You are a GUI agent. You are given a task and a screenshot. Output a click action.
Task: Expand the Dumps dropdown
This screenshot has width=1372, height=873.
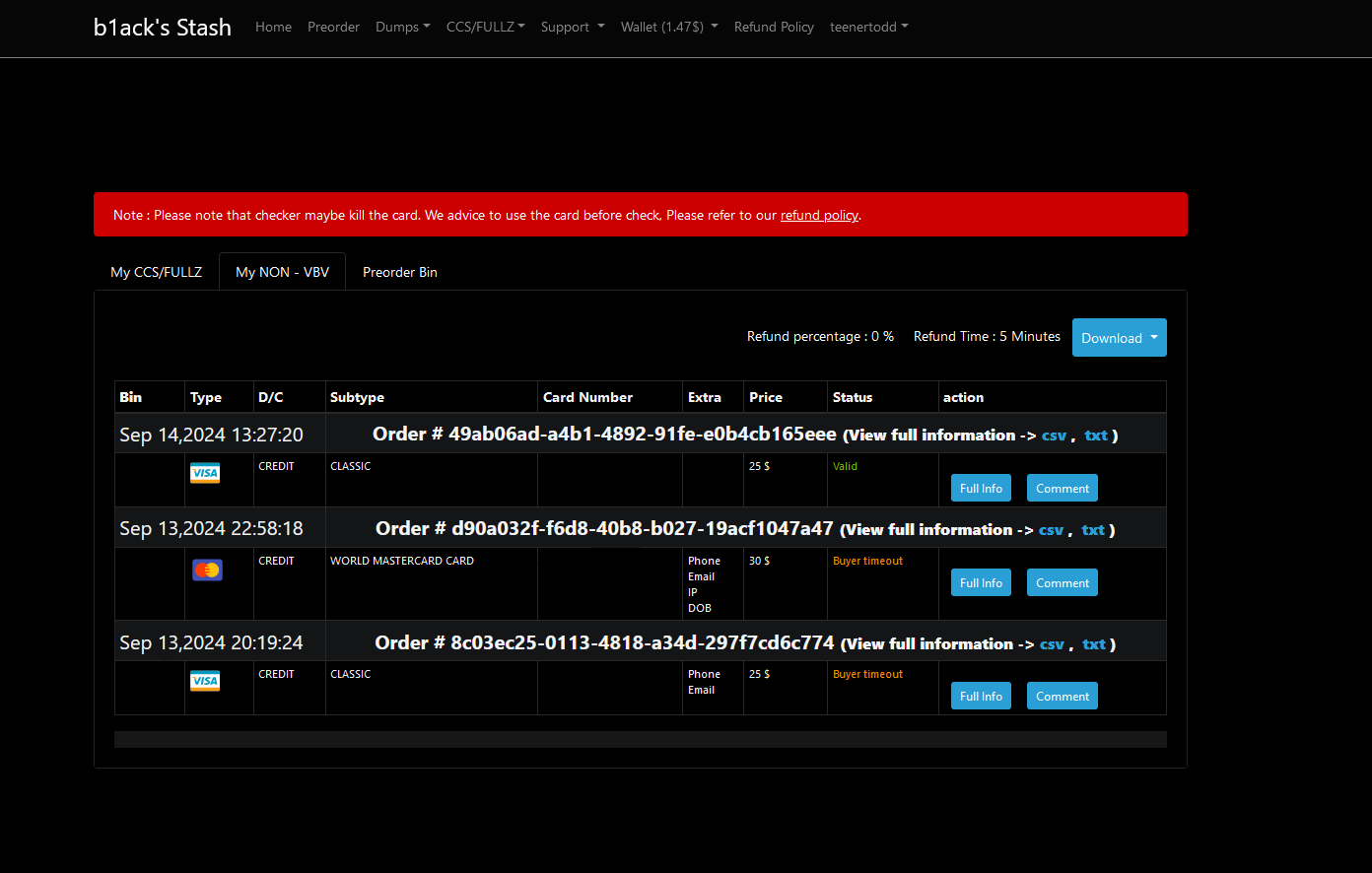[x=402, y=27]
